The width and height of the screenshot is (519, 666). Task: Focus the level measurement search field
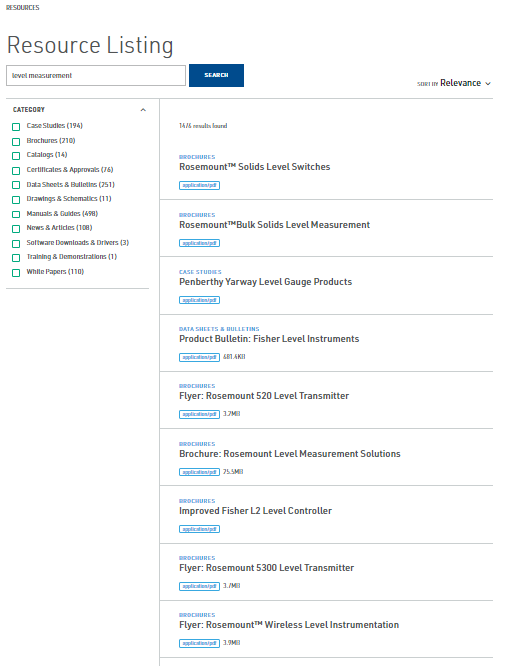[96, 75]
